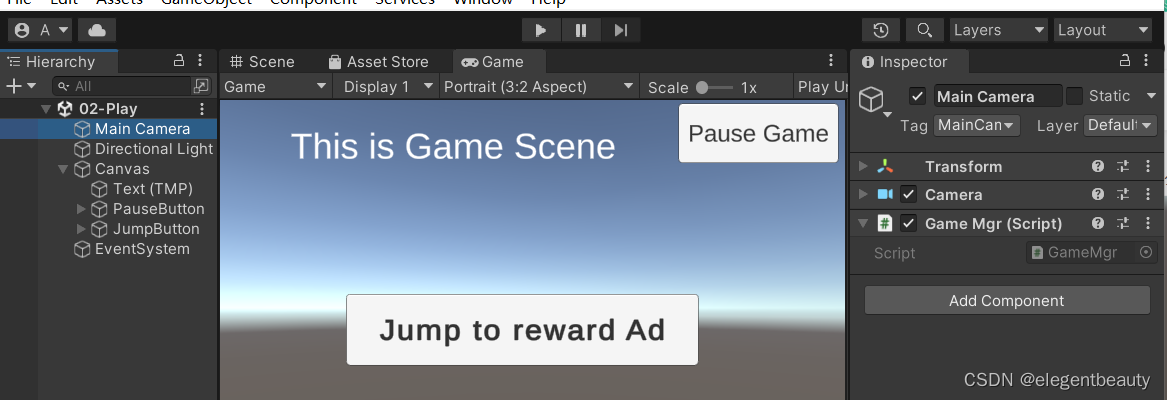Advance one frame with the step button
Screen dimensions: 1167x400
coord(621,31)
